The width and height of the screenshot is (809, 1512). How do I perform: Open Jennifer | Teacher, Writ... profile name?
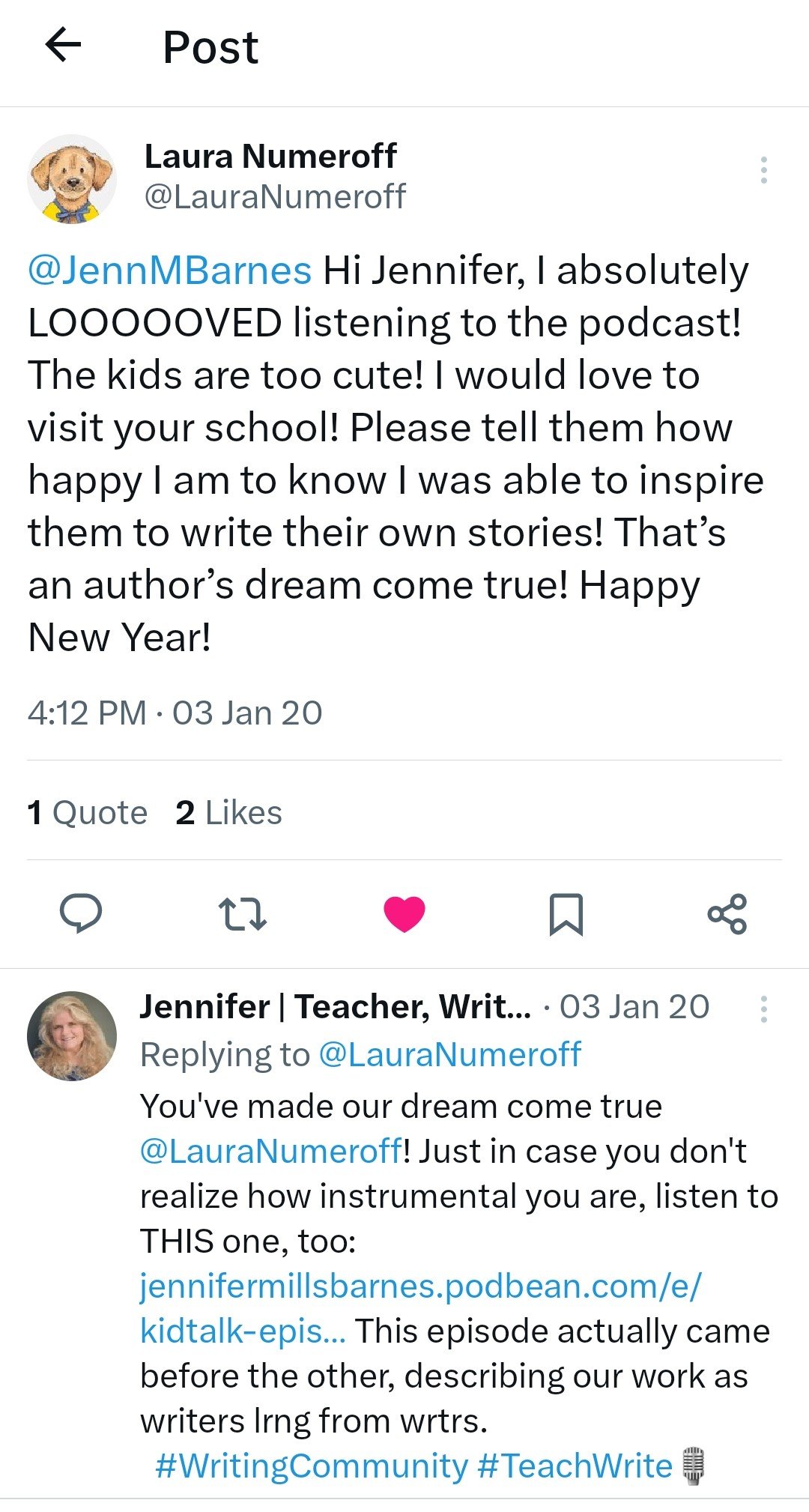tap(336, 1007)
